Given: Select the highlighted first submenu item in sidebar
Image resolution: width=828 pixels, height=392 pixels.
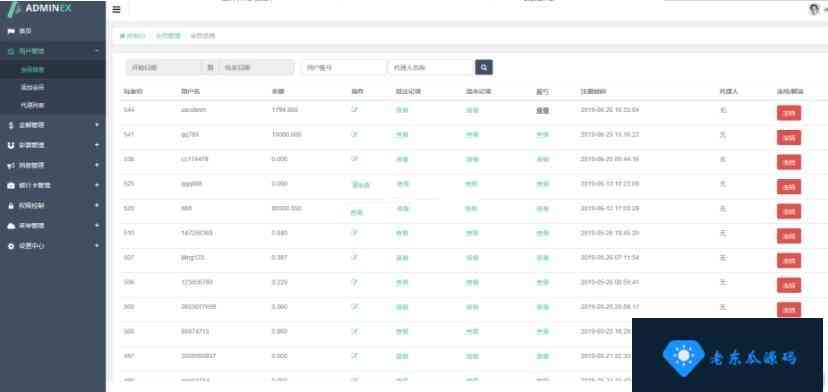Looking at the screenshot, I should tap(53, 69).
